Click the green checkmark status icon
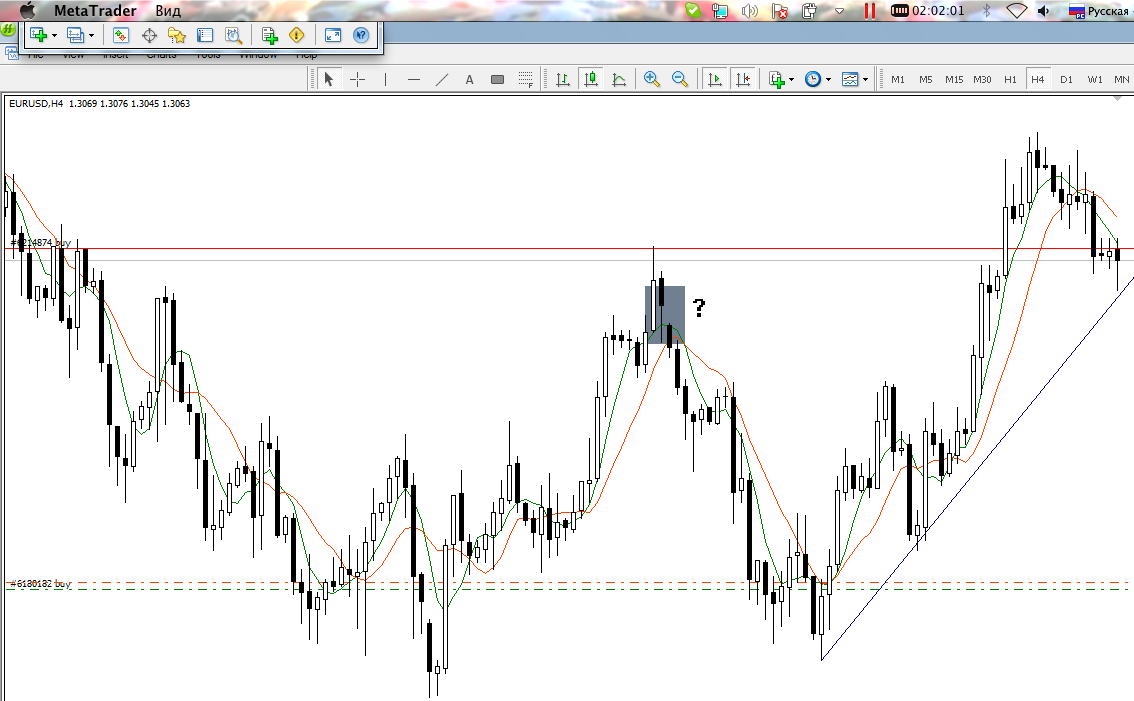The image size is (1134, 701). 693,10
